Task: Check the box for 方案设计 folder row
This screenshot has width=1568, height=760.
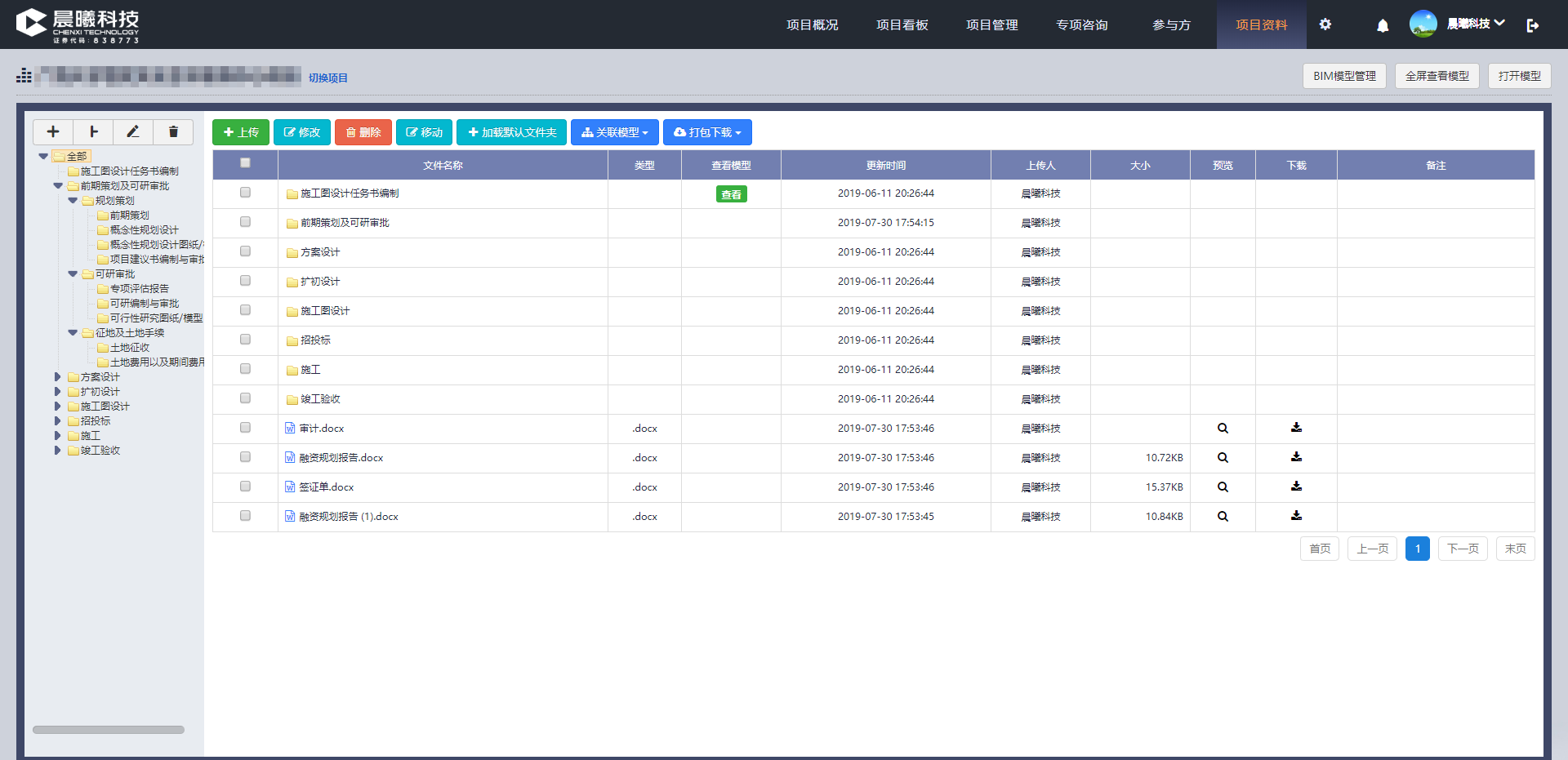Action: [x=245, y=251]
